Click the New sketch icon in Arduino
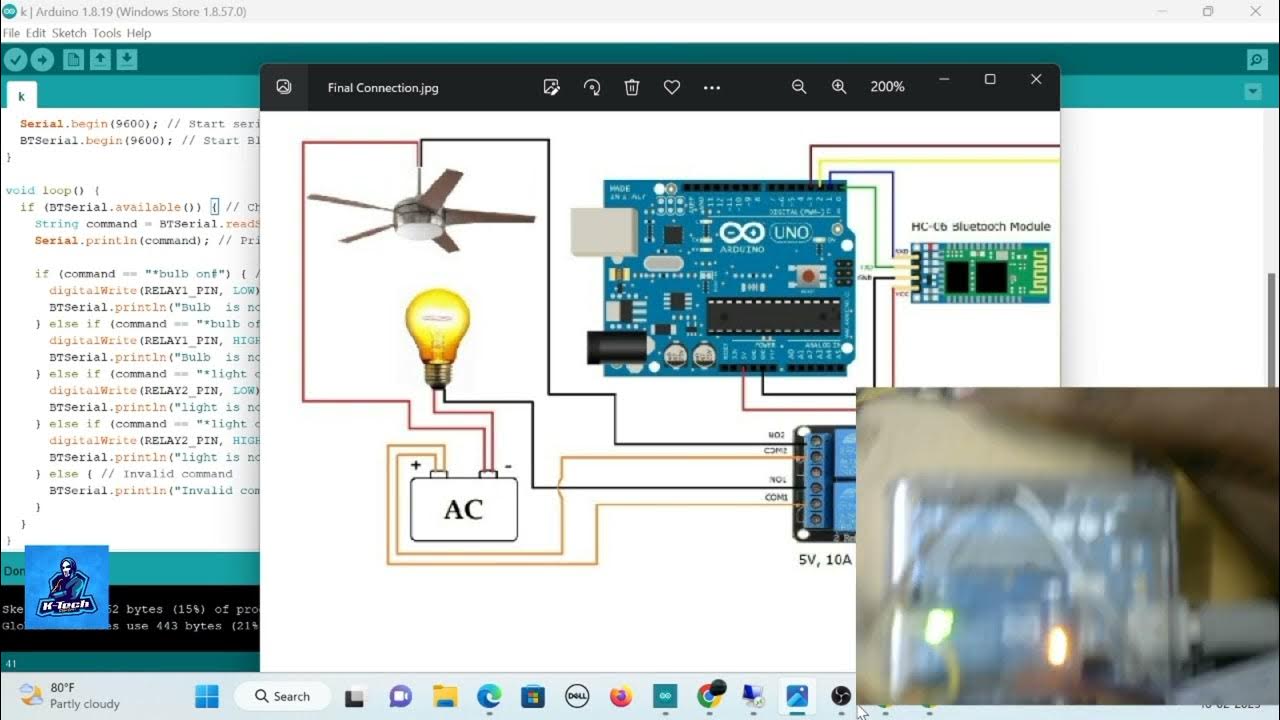1280x720 pixels. [x=74, y=60]
